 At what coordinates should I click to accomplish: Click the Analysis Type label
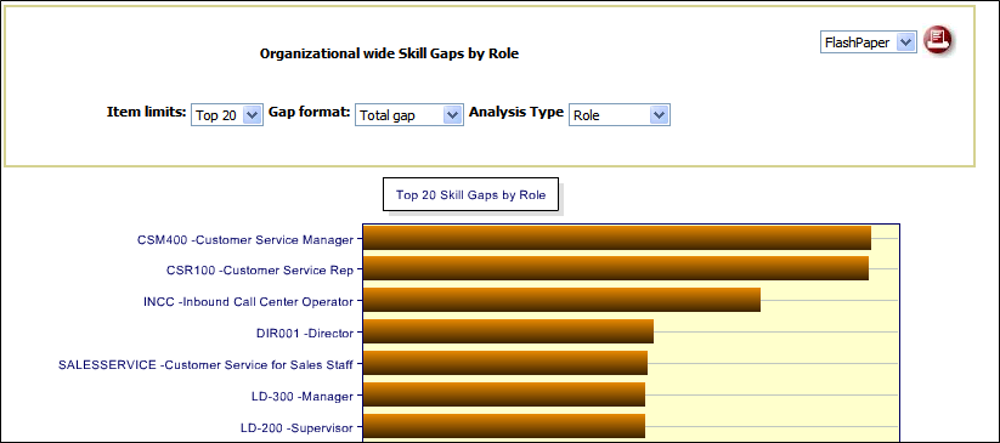tap(516, 113)
